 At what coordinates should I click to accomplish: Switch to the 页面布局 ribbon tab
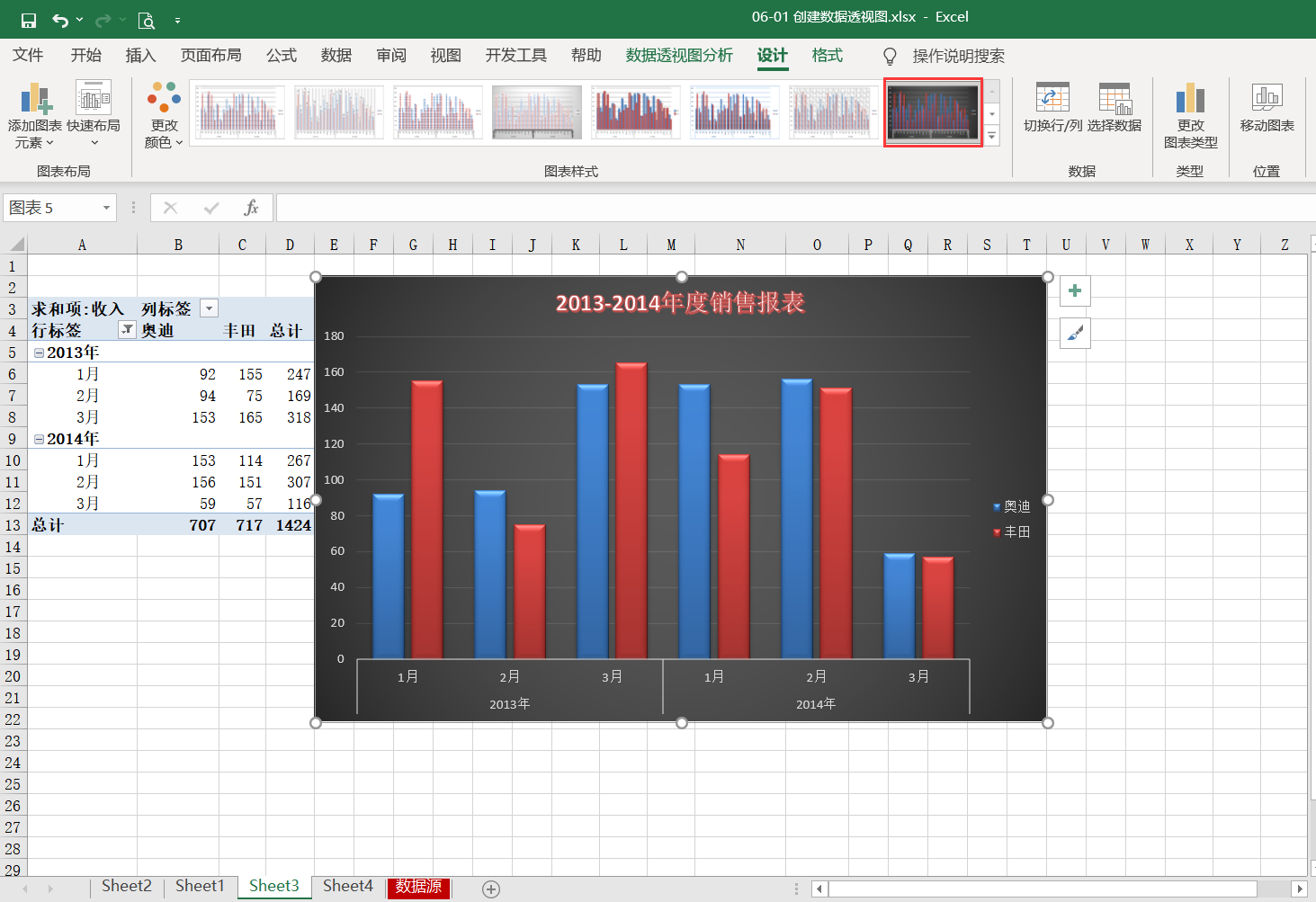click(210, 56)
